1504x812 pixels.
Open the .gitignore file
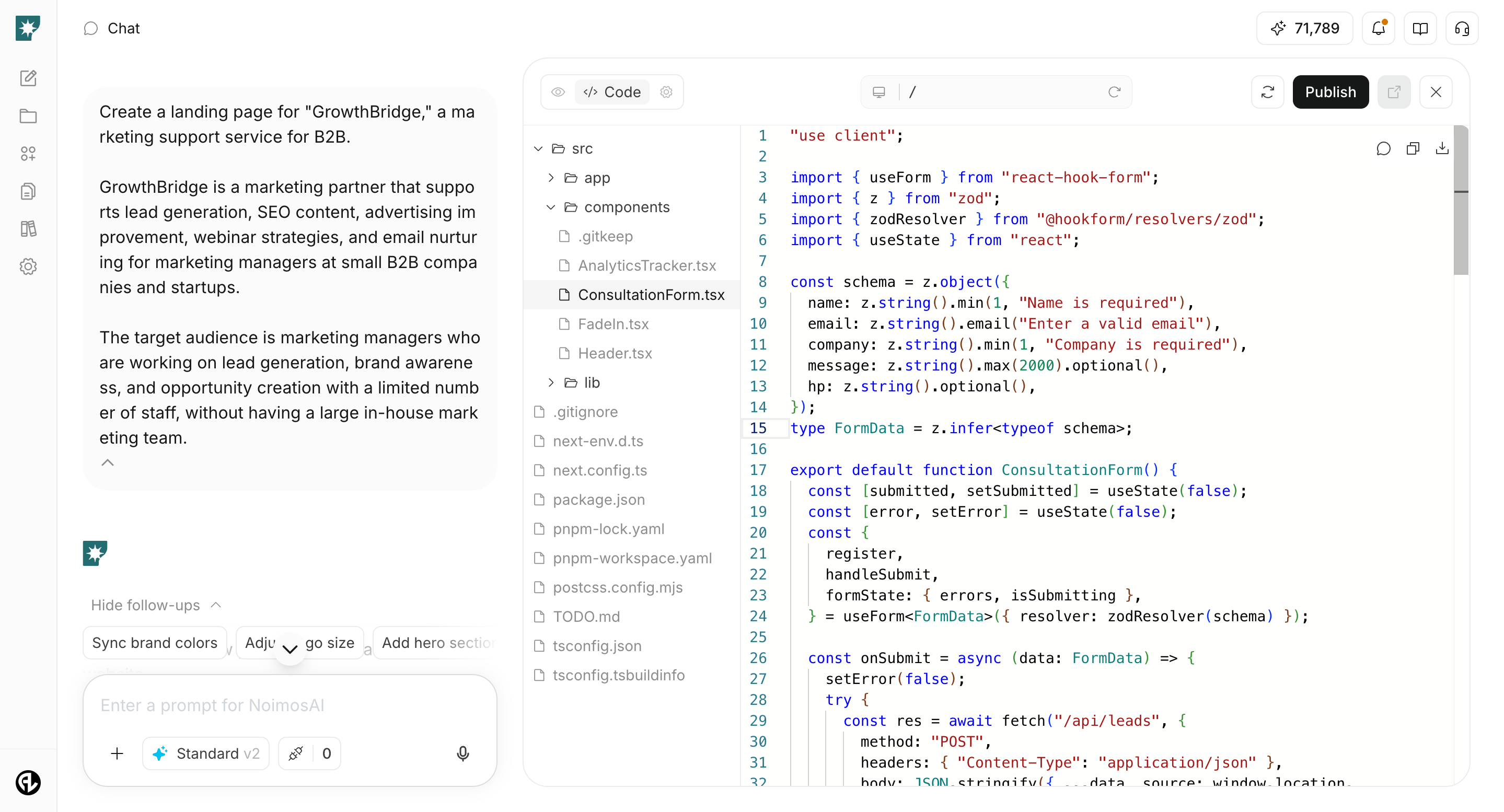632,412
